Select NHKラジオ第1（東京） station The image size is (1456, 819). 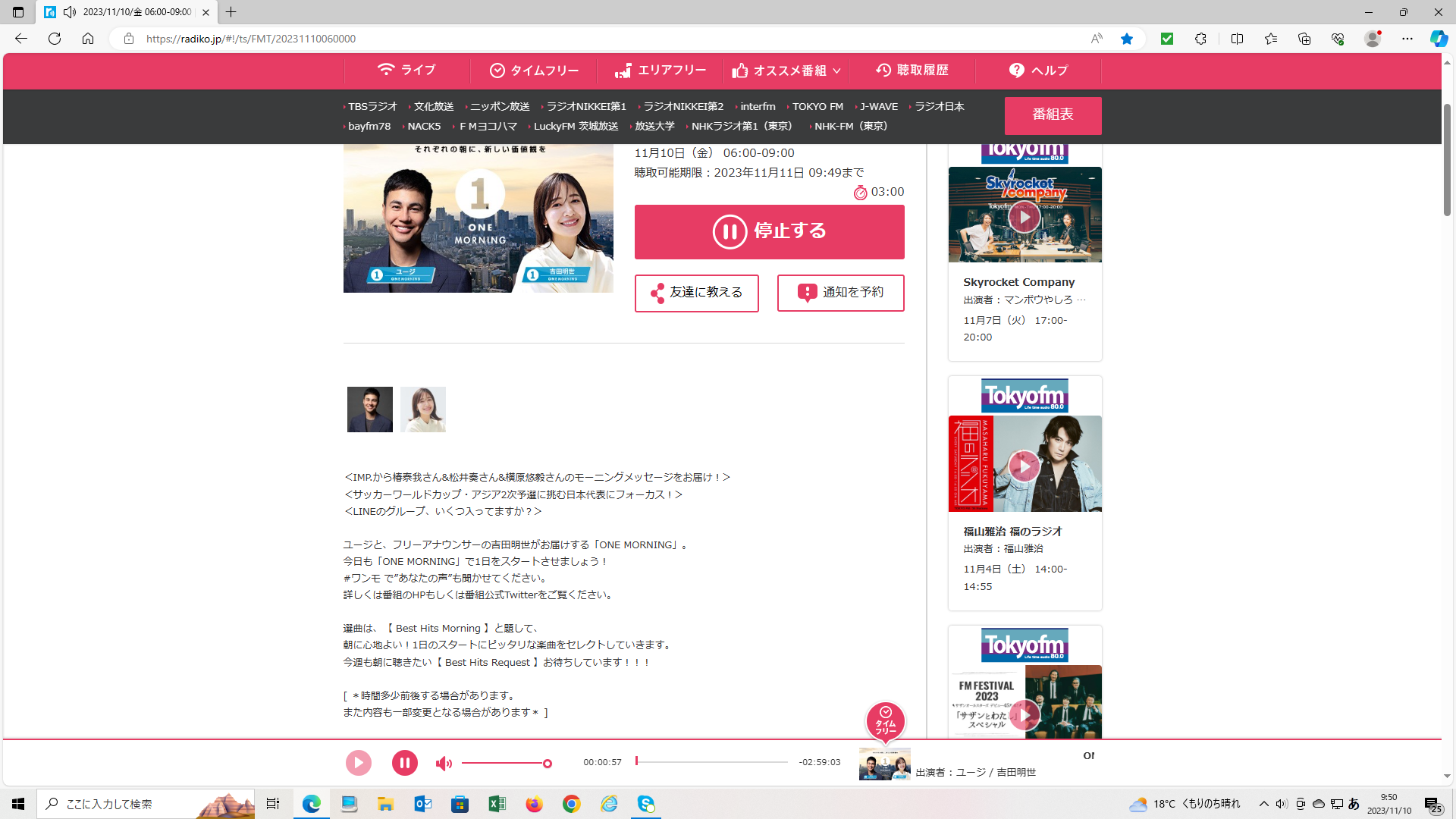point(742,127)
